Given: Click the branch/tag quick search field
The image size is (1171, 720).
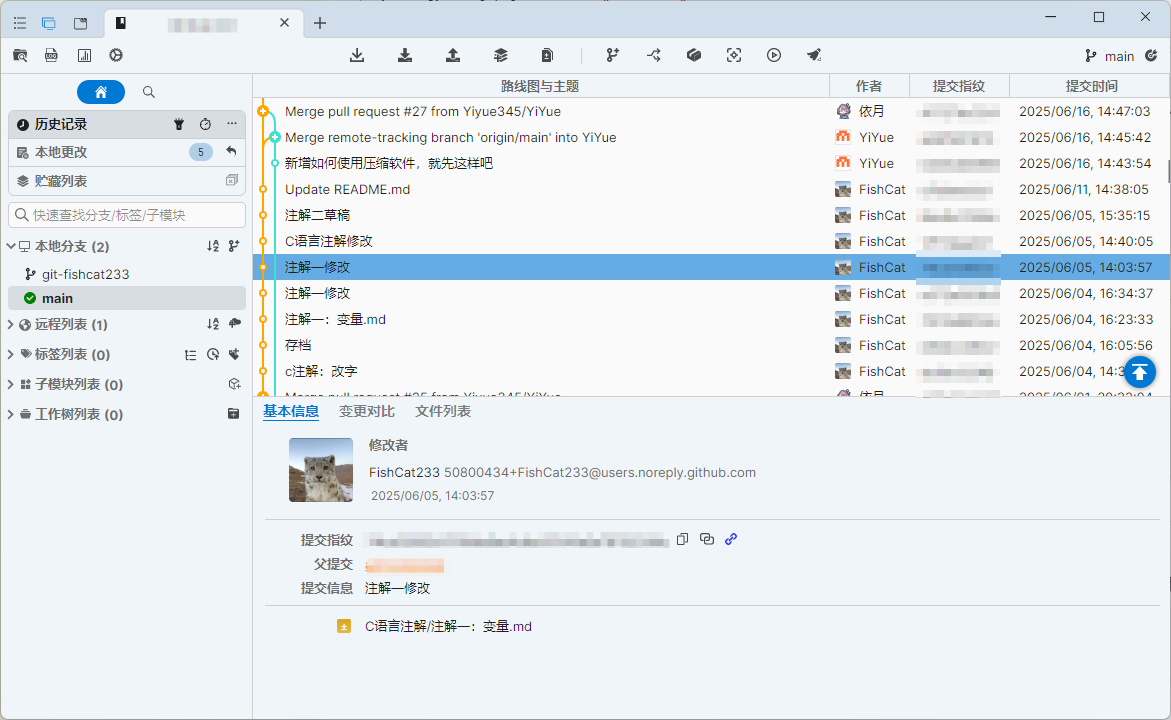Looking at the screenshot, I should click(127, 215).
